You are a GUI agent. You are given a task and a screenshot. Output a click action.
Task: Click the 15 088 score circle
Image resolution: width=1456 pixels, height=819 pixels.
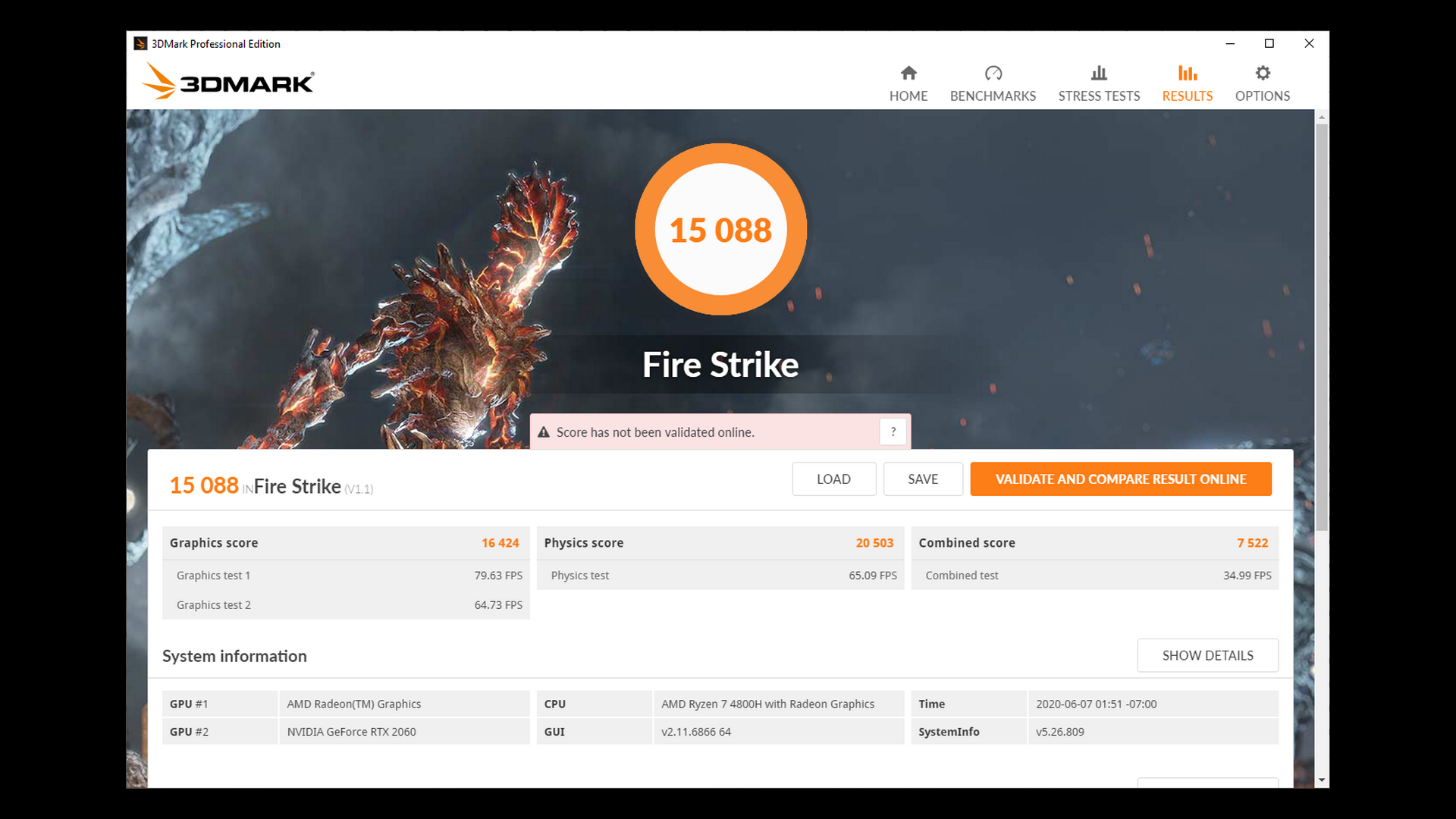(720, 229)
